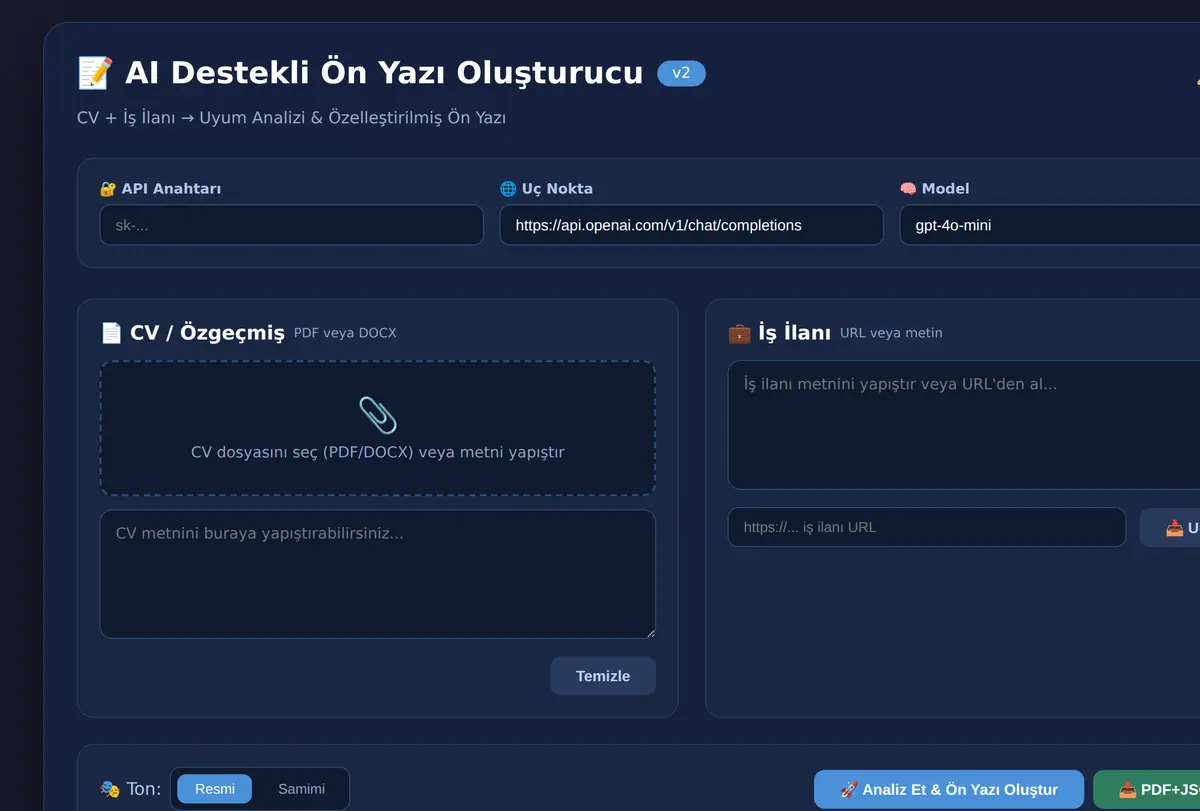The image size is (1200, 811).
Task: Click the briefcase icon by İş İlanı
Action: (739, 333)
